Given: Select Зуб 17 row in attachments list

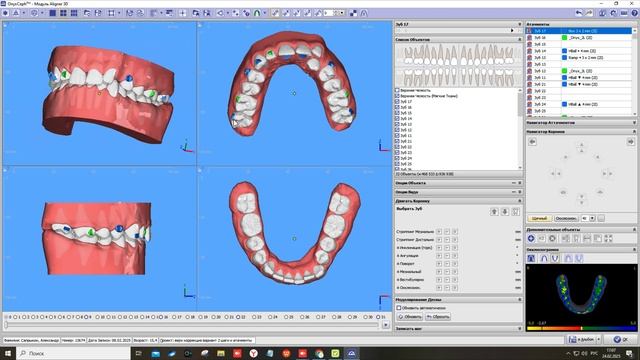Looking at the screenshot, I should point(579,31).
